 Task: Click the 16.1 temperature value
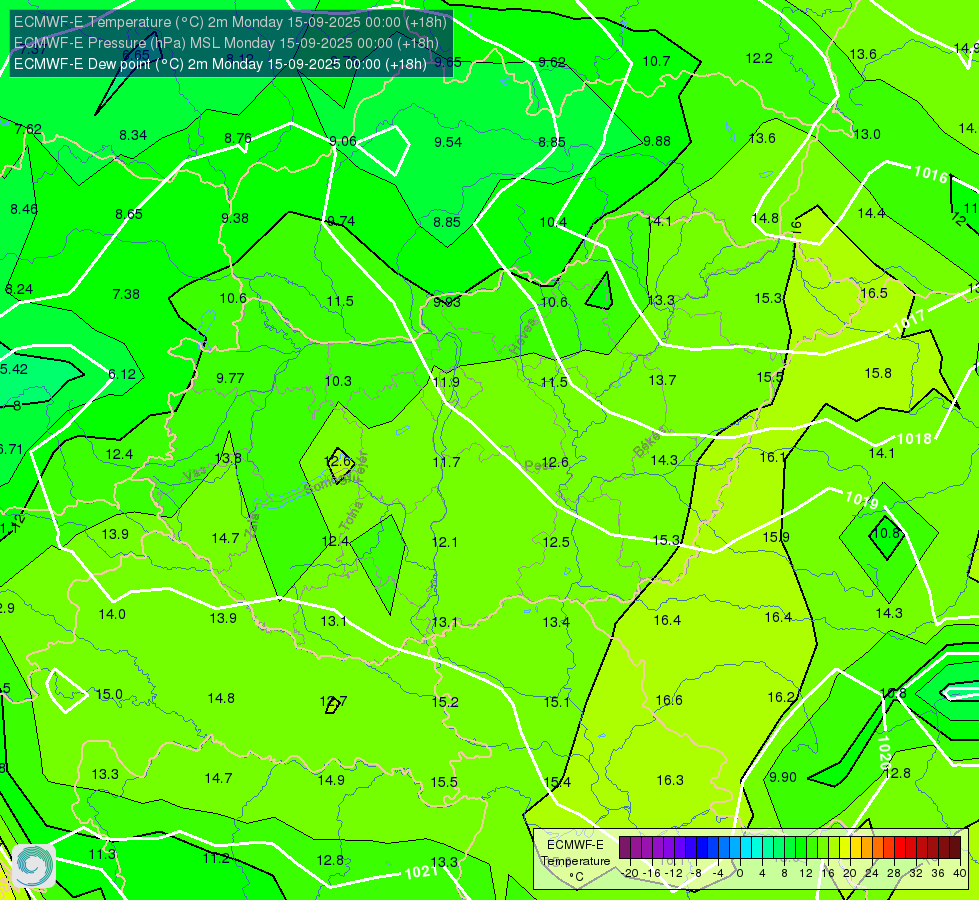773,458
